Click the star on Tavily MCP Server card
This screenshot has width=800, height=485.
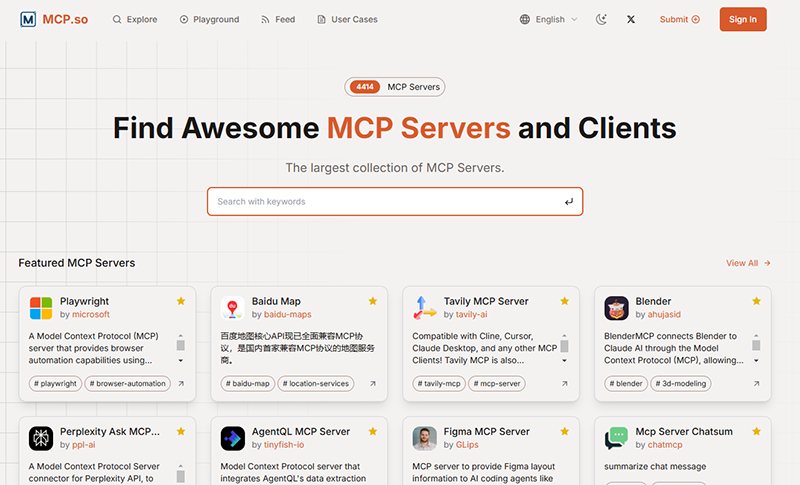[x=565, y=301]
